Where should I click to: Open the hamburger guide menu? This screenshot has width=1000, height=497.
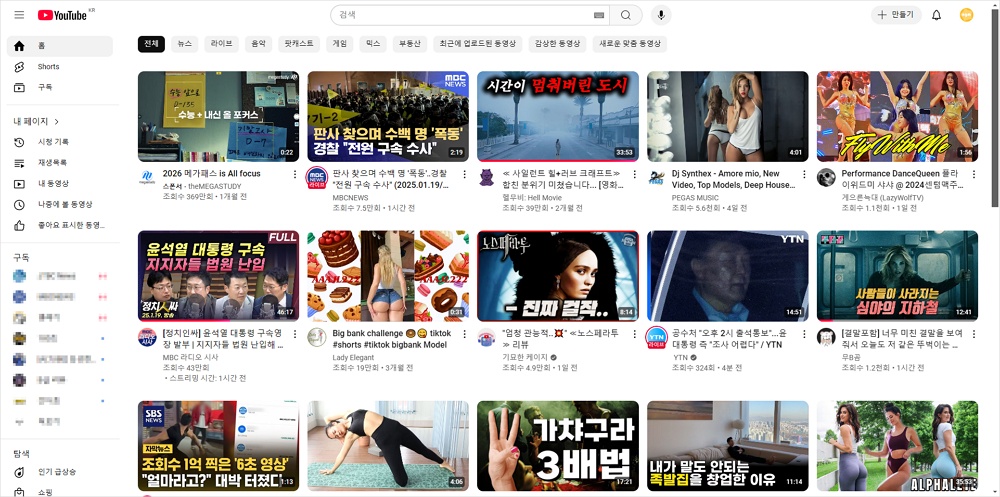(19, 15)
